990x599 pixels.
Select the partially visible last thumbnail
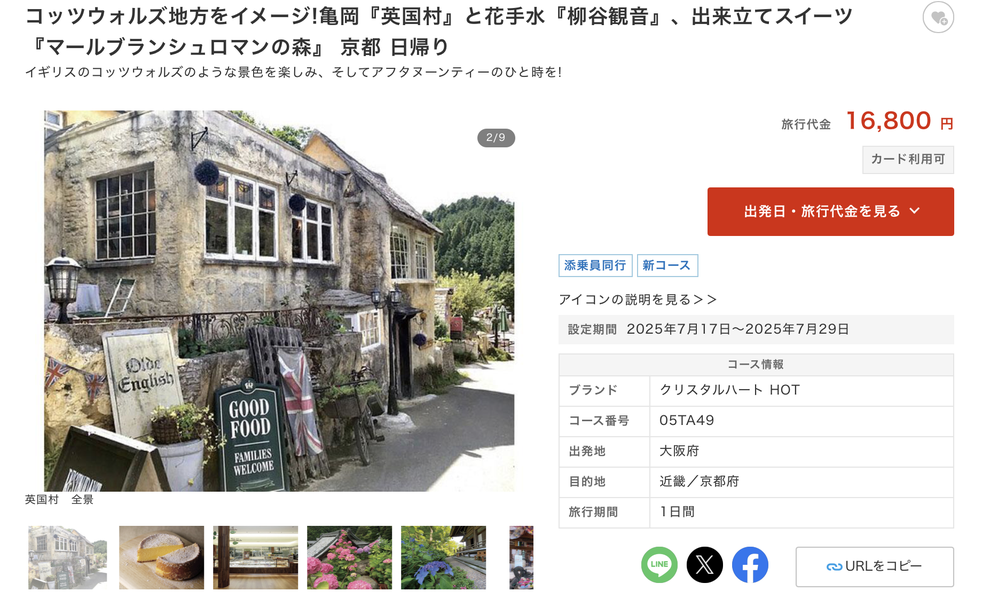522,557
